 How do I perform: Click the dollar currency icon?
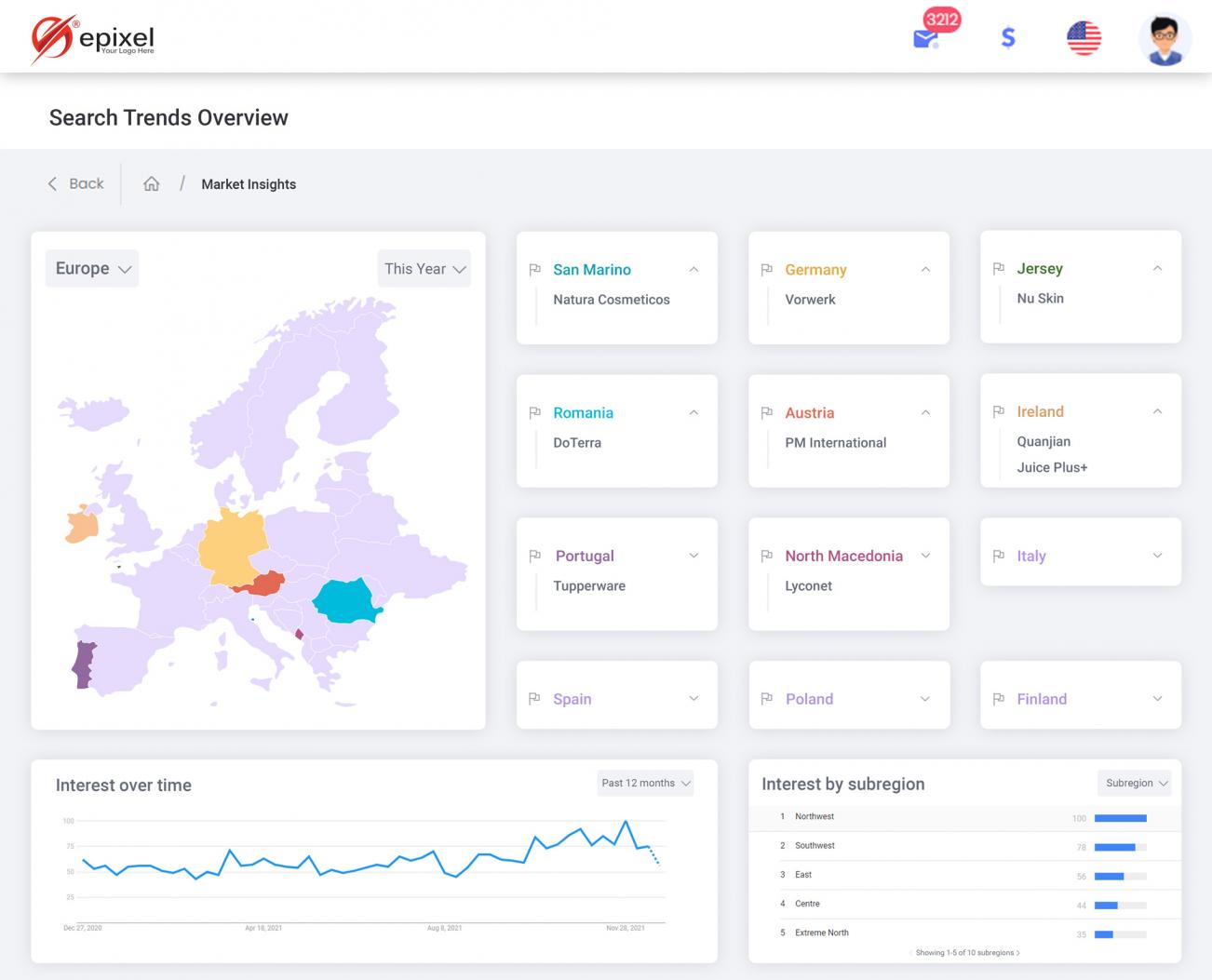[1007, 37]
